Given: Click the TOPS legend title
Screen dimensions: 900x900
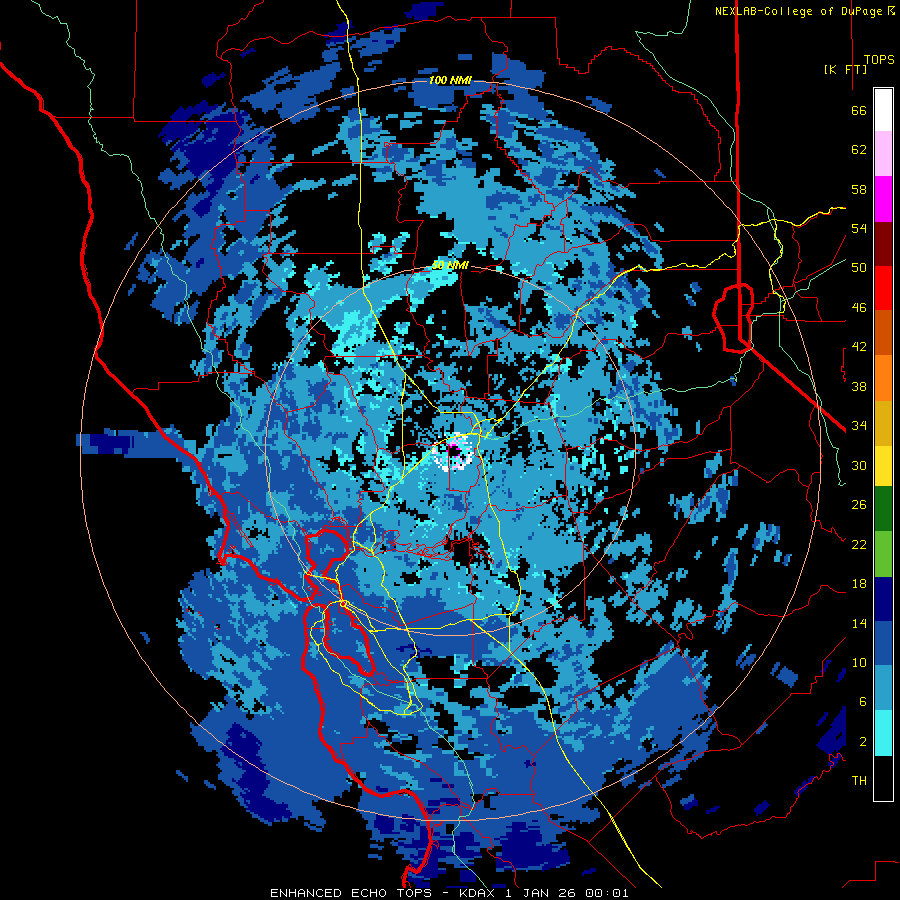Looking at the screenshot, I should (x=879, y=59).
